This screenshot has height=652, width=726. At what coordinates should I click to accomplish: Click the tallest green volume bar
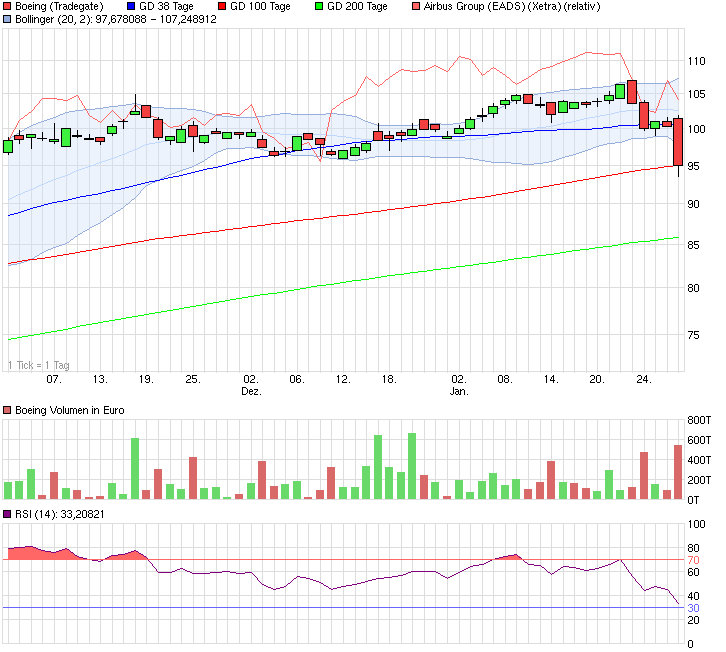[x=412, y=466]
